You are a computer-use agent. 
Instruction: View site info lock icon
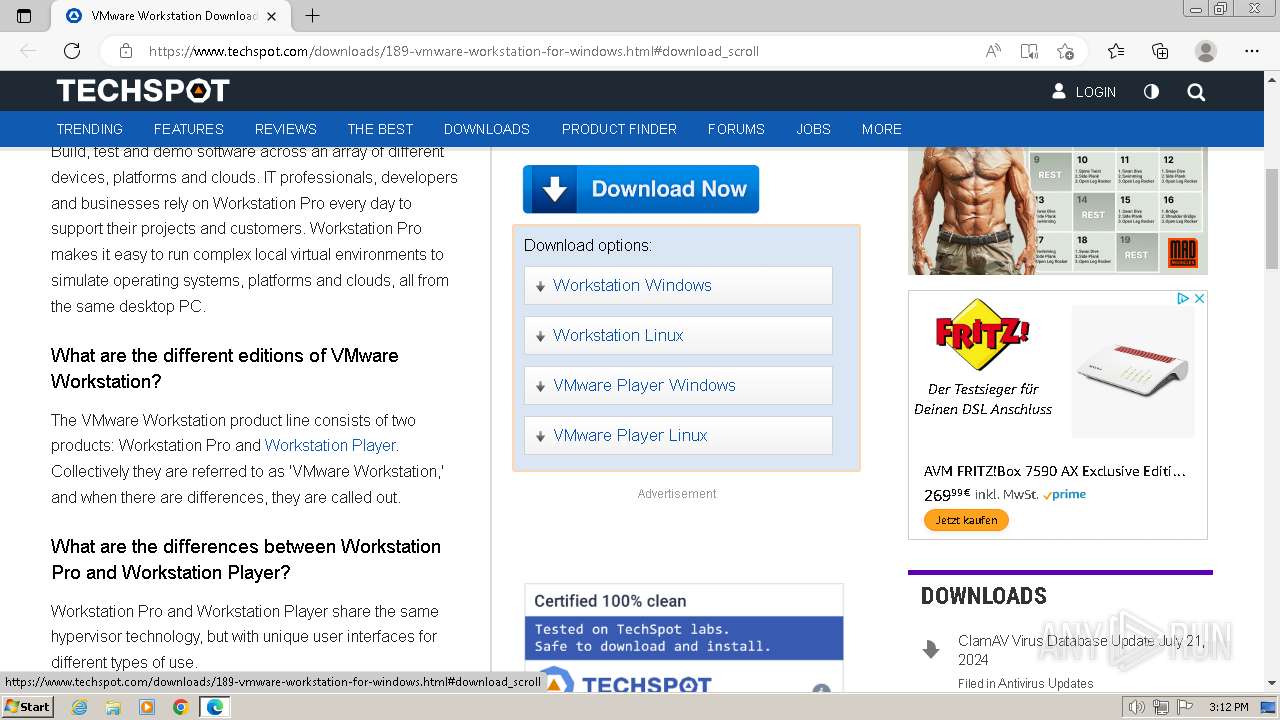pyautogui.click(x=125, y=51)
